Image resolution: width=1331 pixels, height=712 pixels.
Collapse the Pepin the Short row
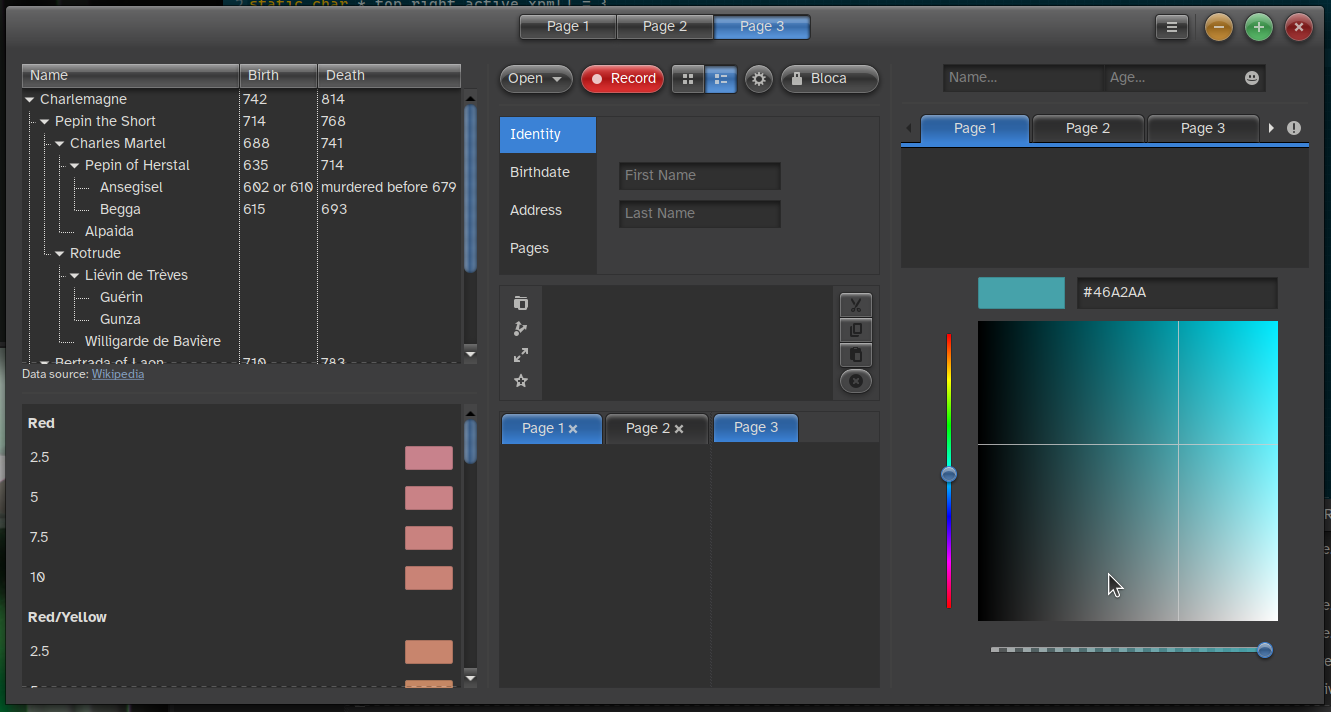coord(45,122)
